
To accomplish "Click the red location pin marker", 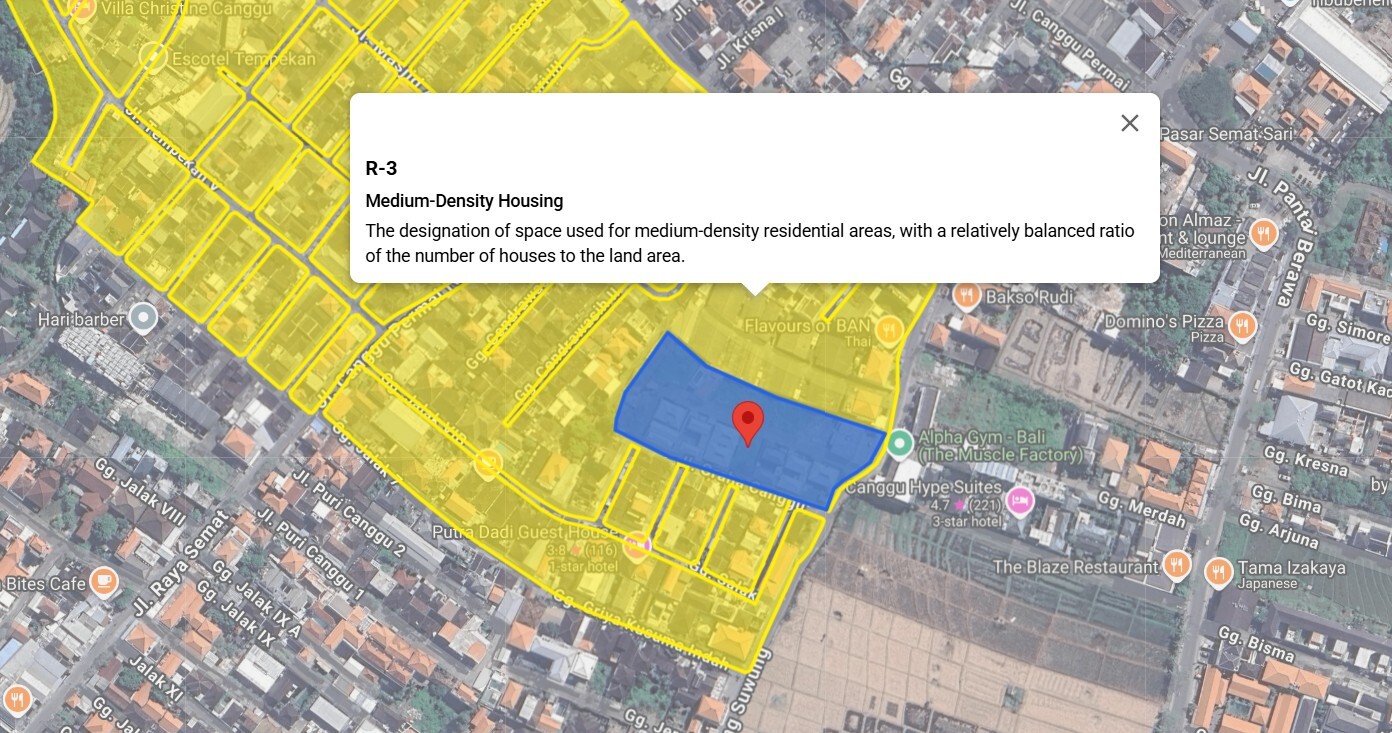I will pos(747,422).
